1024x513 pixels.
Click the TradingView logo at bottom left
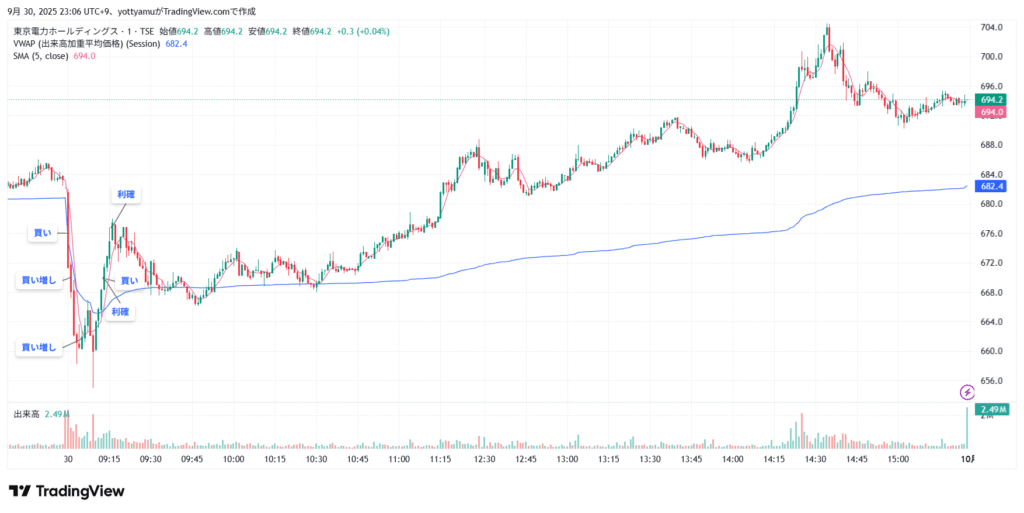pos(66,491)
